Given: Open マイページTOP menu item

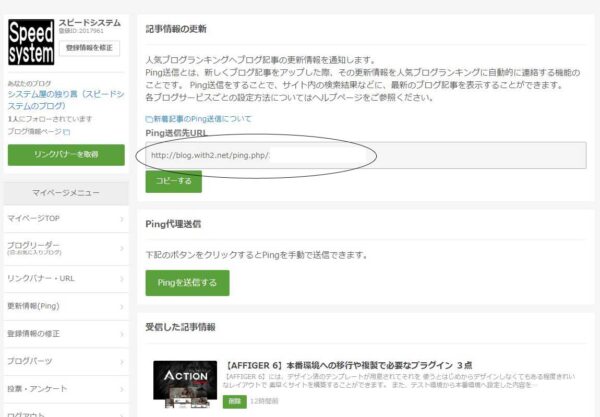Looking at the screenshot, I should coord(66,219).
